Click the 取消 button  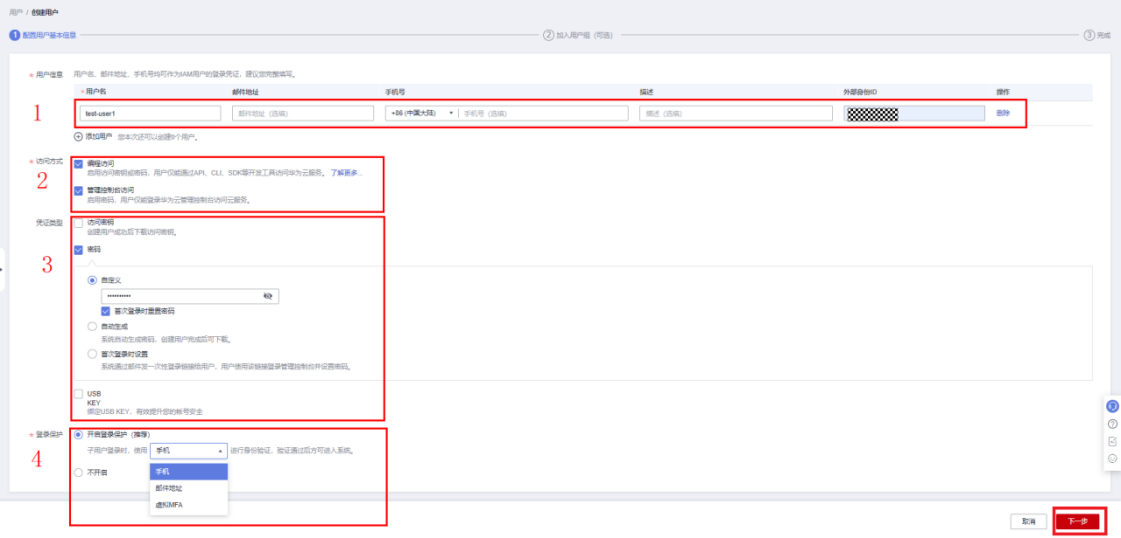(1029, 522)
